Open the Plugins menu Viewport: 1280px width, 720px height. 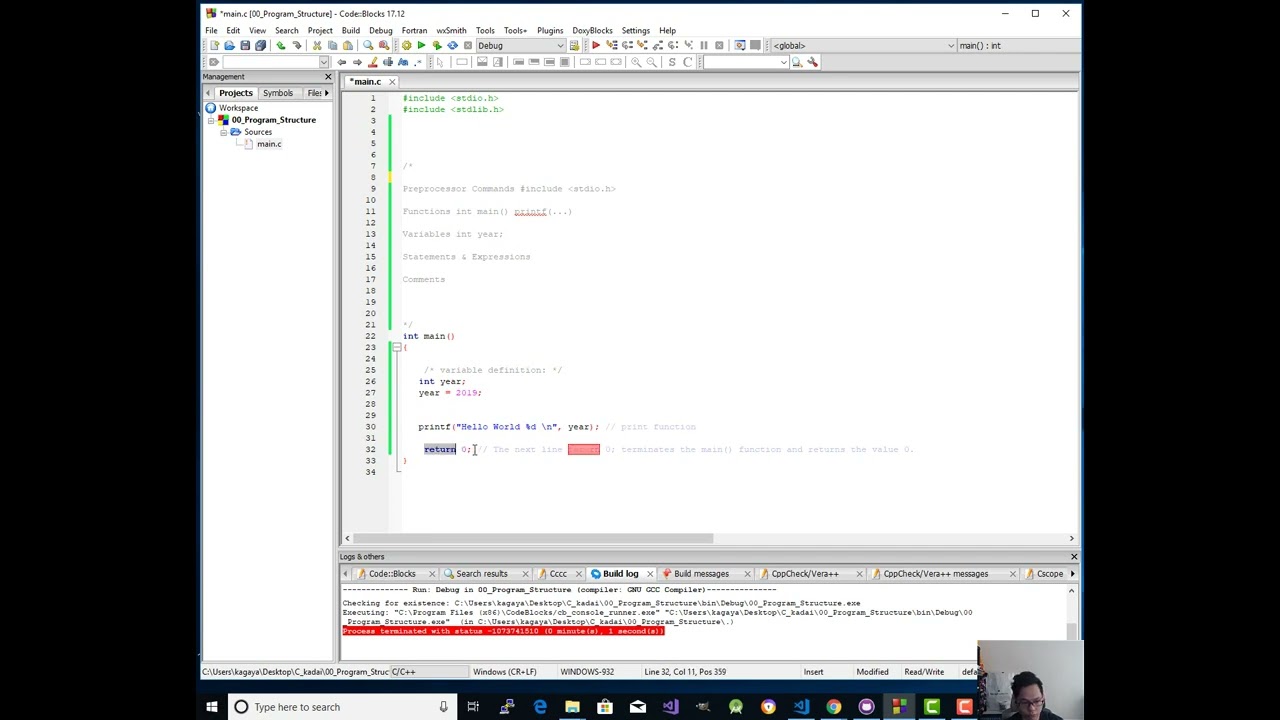(550, 30)
